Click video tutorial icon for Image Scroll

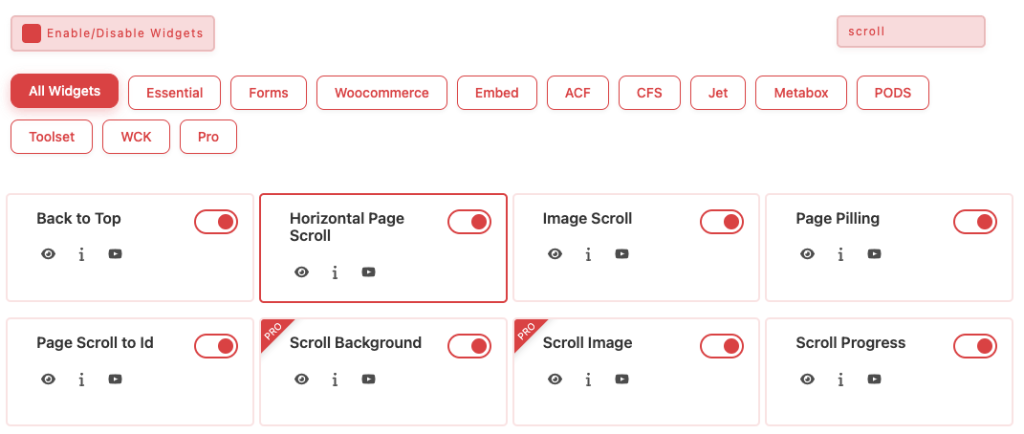click(622, 254)
